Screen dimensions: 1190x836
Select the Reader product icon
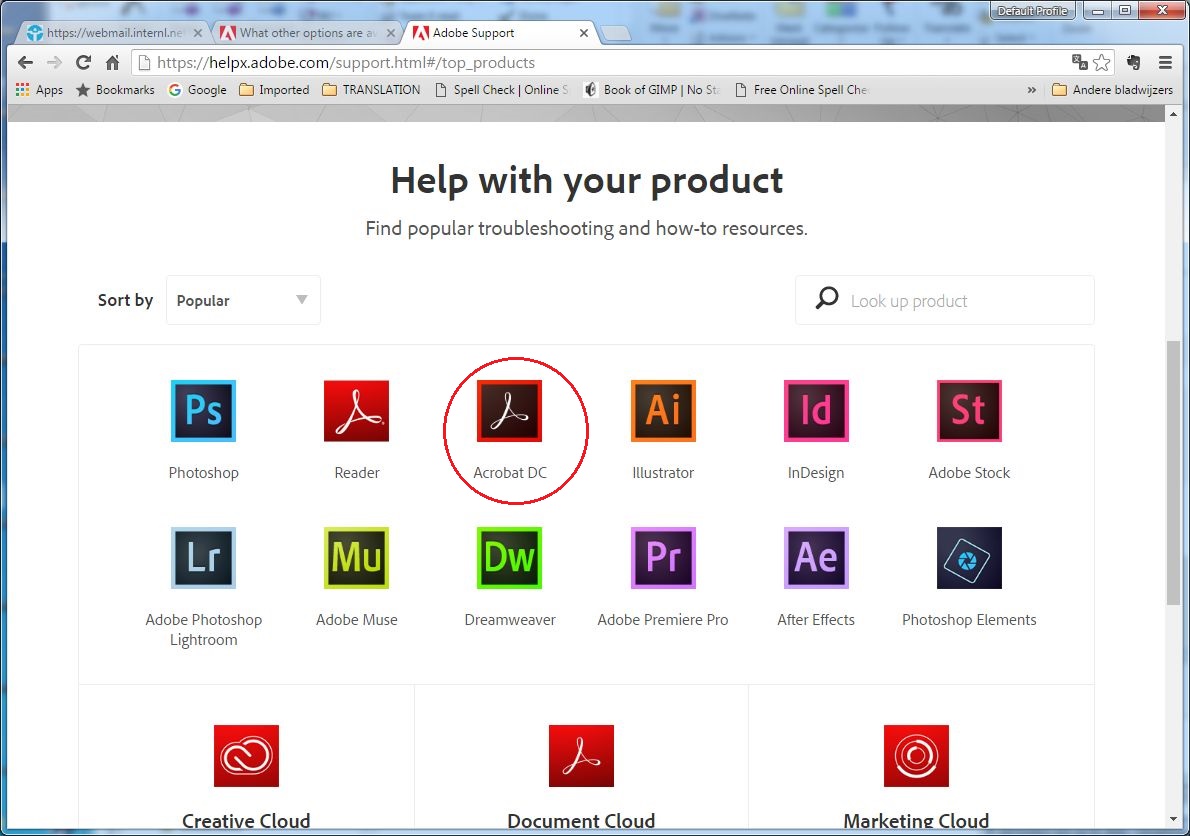[x=356, y=410]
